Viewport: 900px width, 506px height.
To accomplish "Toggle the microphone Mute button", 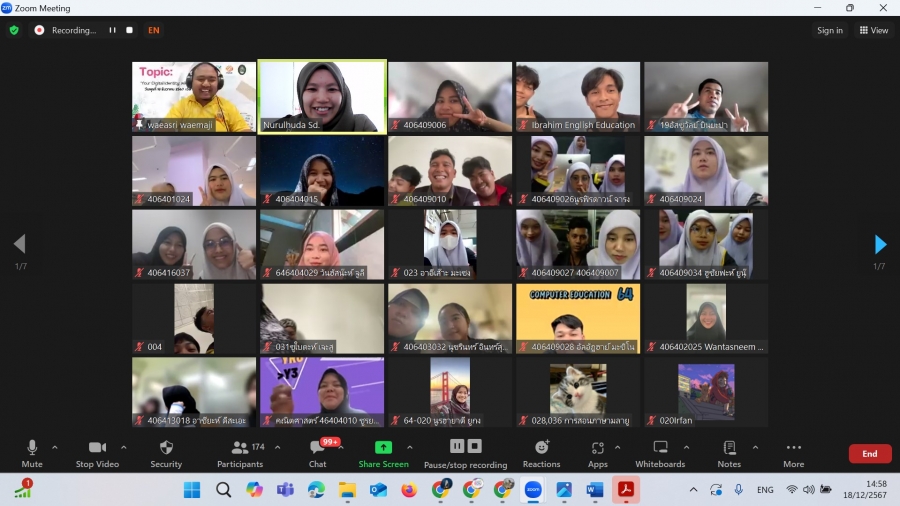I will [x=32, y=452].
